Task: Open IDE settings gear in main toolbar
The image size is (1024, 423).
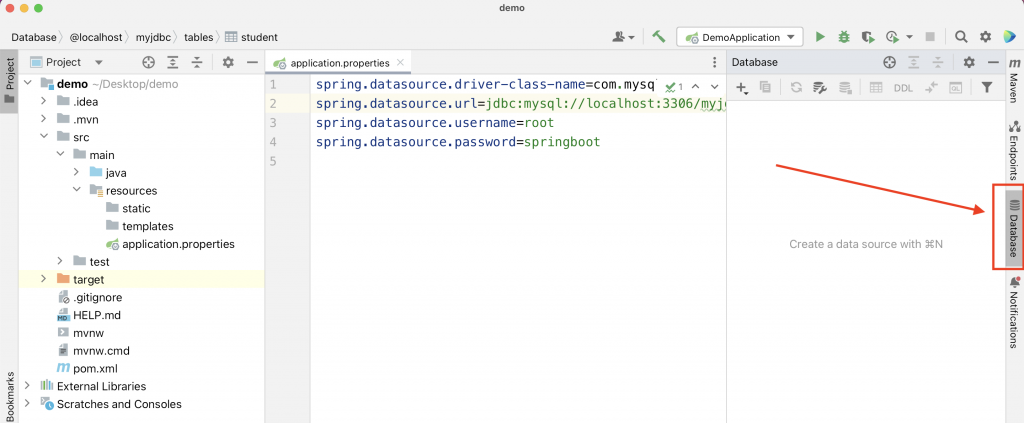Action: coord(985,37)
